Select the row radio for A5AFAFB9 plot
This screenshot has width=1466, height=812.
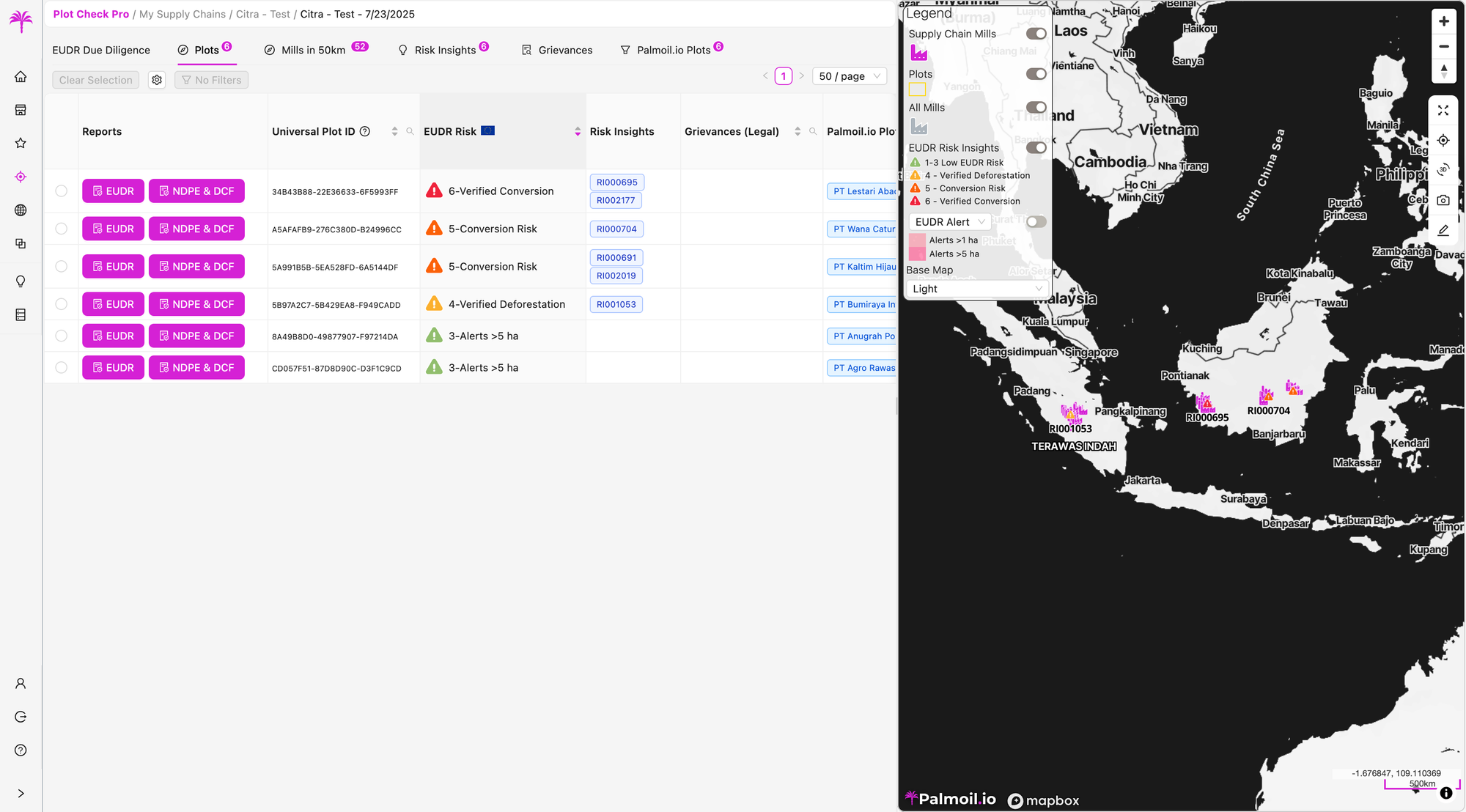click(61, 229)
